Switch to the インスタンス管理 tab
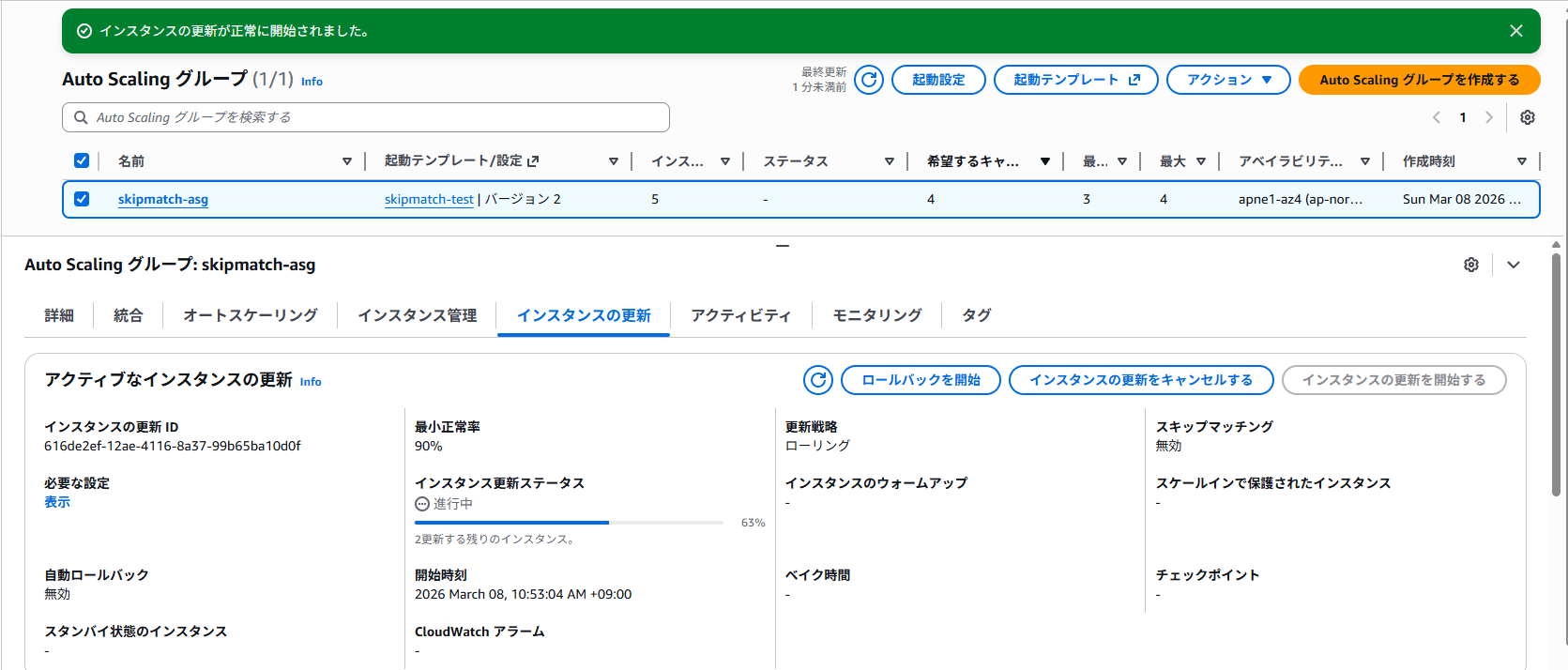 click(417, 315)
